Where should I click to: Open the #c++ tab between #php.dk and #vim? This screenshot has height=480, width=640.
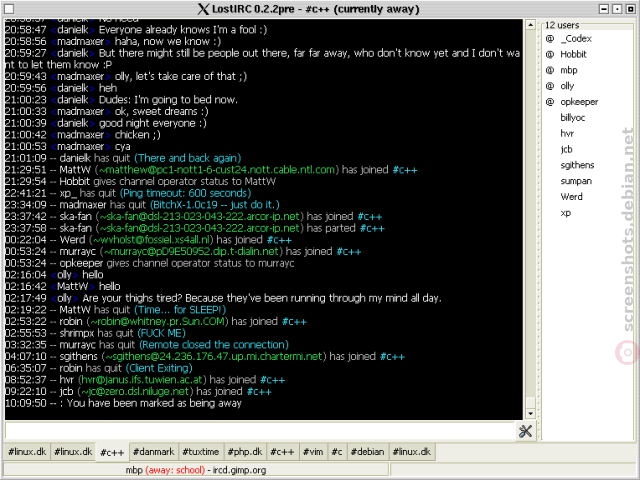(282, 452)
